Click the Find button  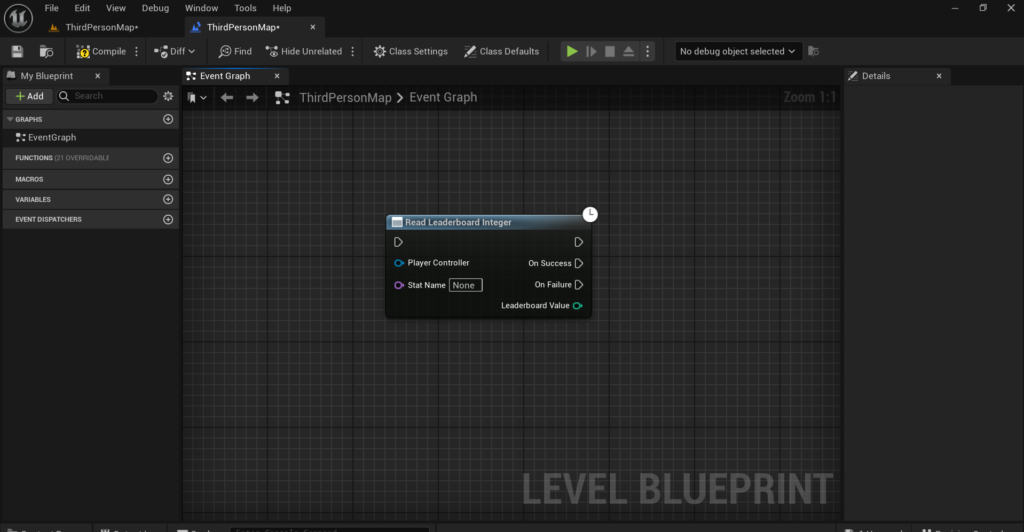coord(235,52)
